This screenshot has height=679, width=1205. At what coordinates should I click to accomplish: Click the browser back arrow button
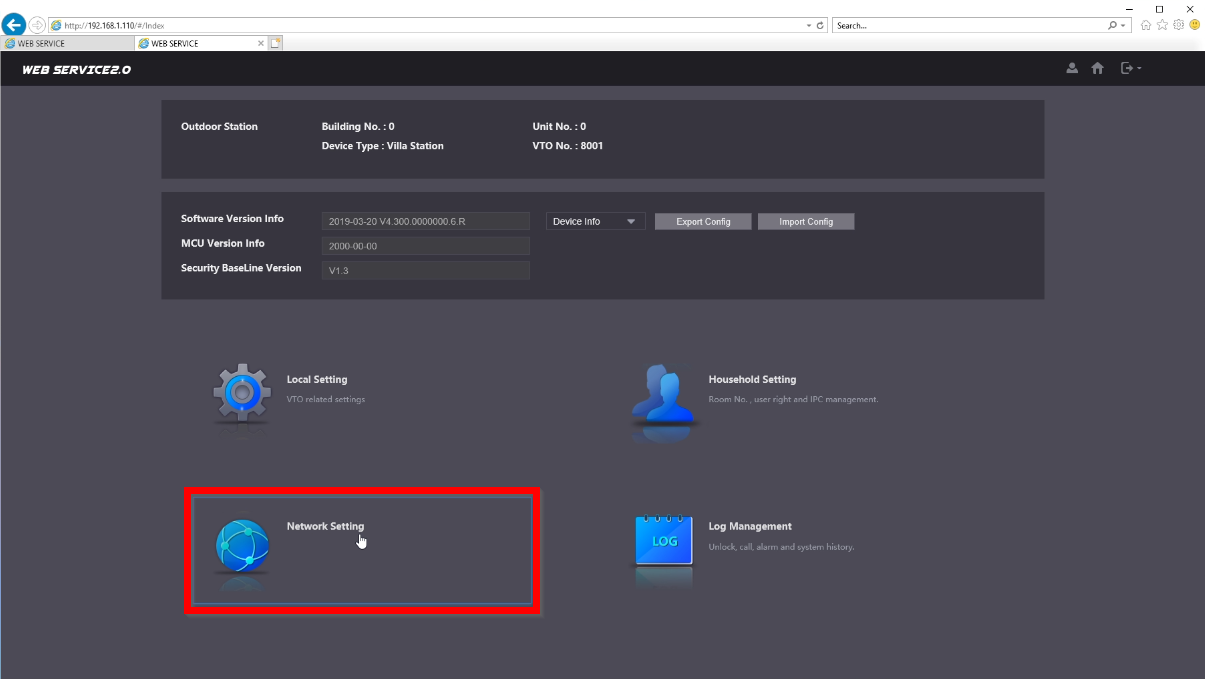click(15, 25)
